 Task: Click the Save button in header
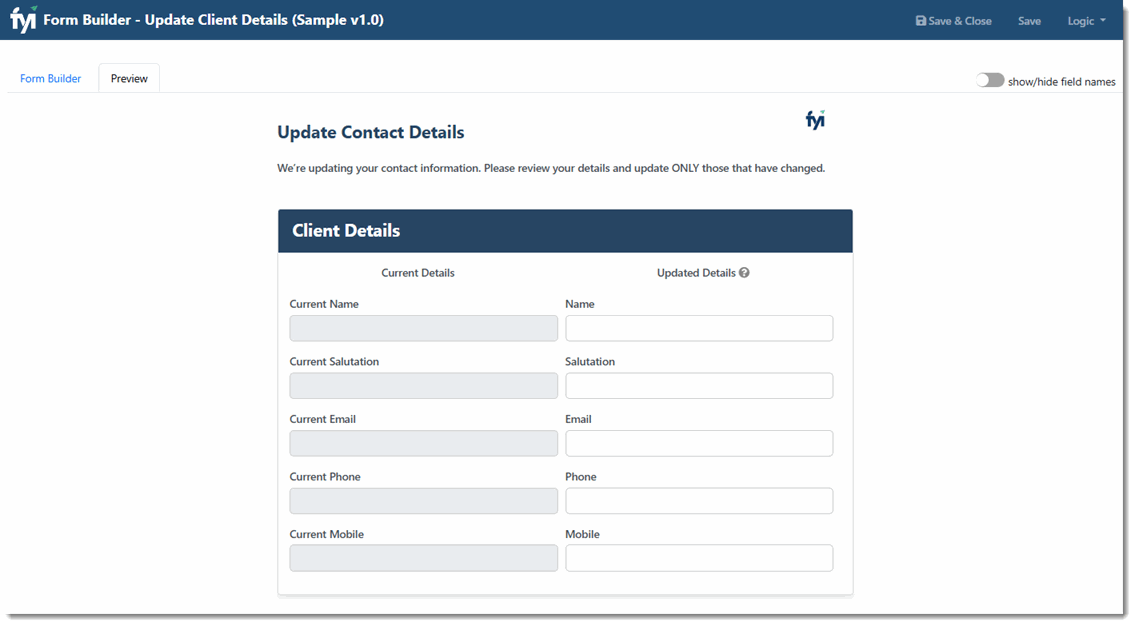[1029, 21]
